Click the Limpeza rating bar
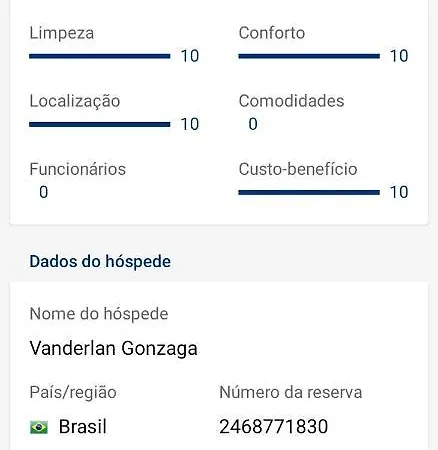438x450 pixels. click(x=100, y=56)
